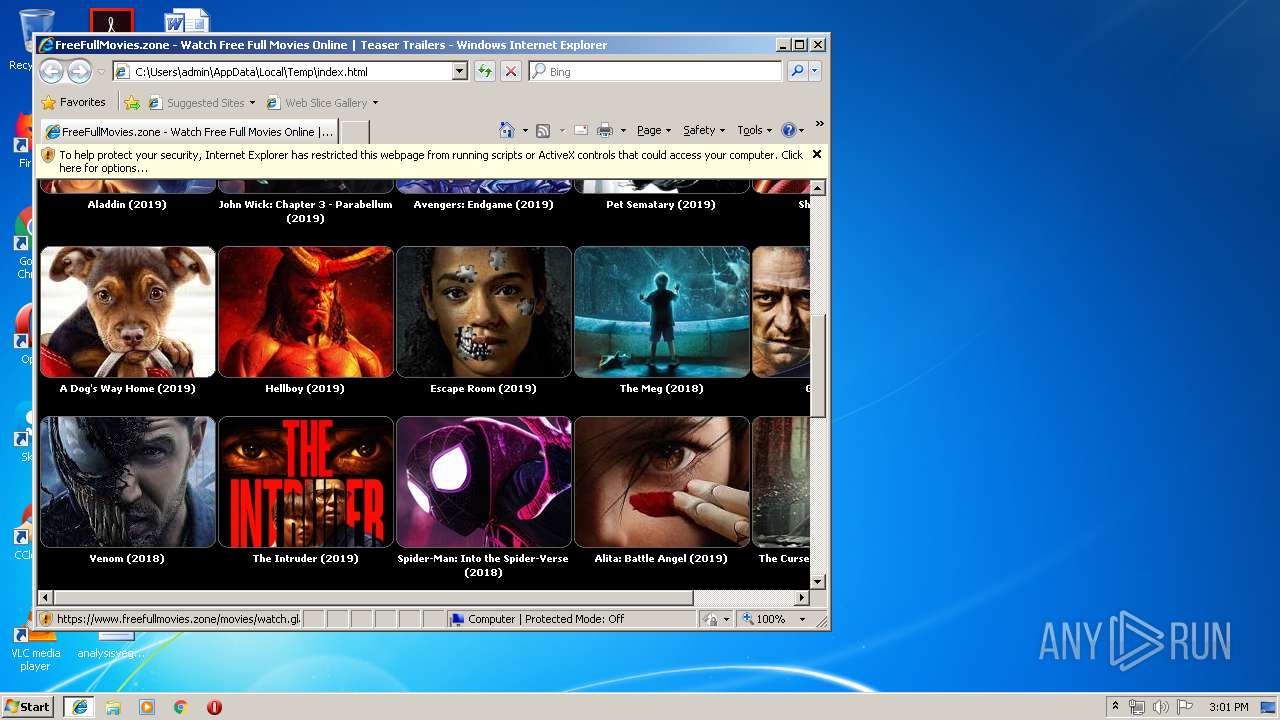Expand the Home button dropdown arrow
Image resolution: width=1280 pixels, height=720 pixels.
(523, 130)
